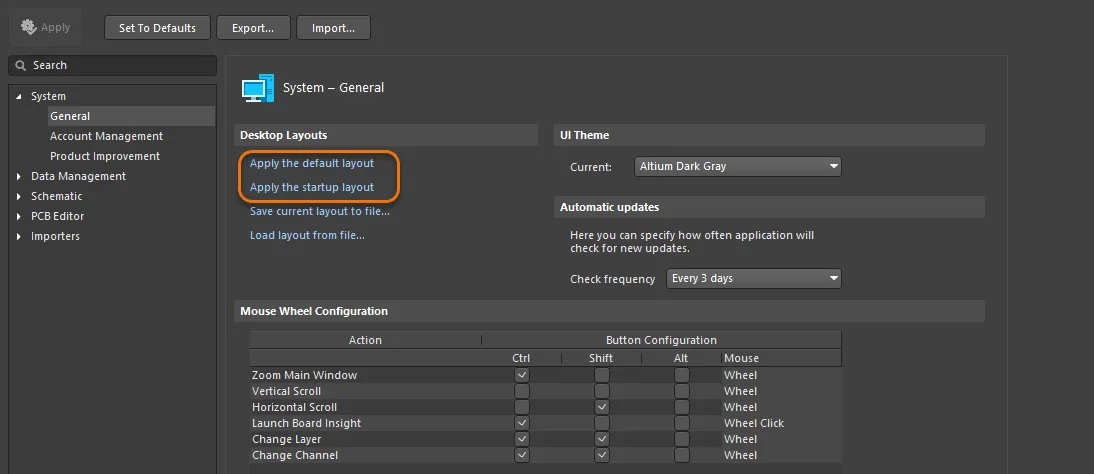This screenshot has width=1094, height=474.
Task: Click Load layout from file link
Action: pyautogui.click(x=307, y=235)
